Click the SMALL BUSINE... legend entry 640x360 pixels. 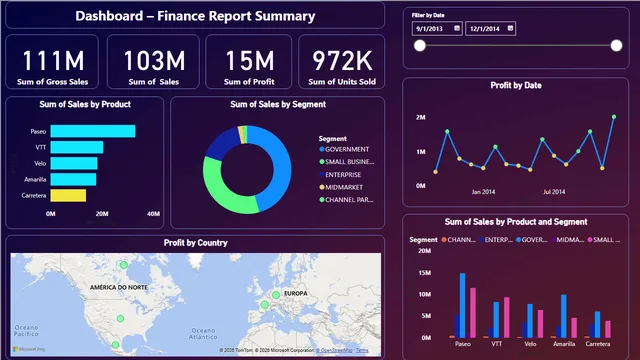click(x=347, y=162)
